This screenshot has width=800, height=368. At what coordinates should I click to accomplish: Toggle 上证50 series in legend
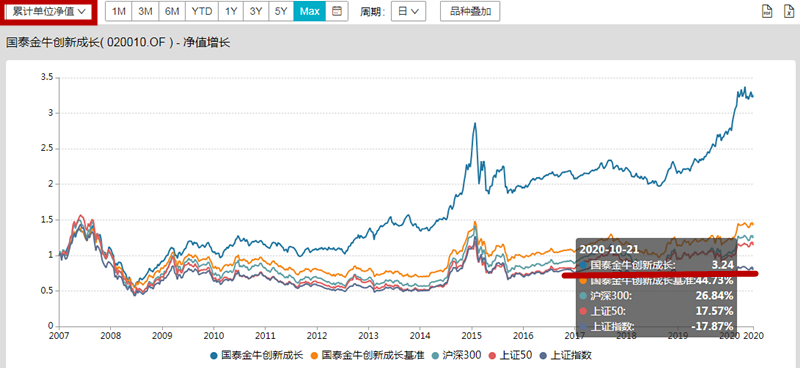[511, 355]
